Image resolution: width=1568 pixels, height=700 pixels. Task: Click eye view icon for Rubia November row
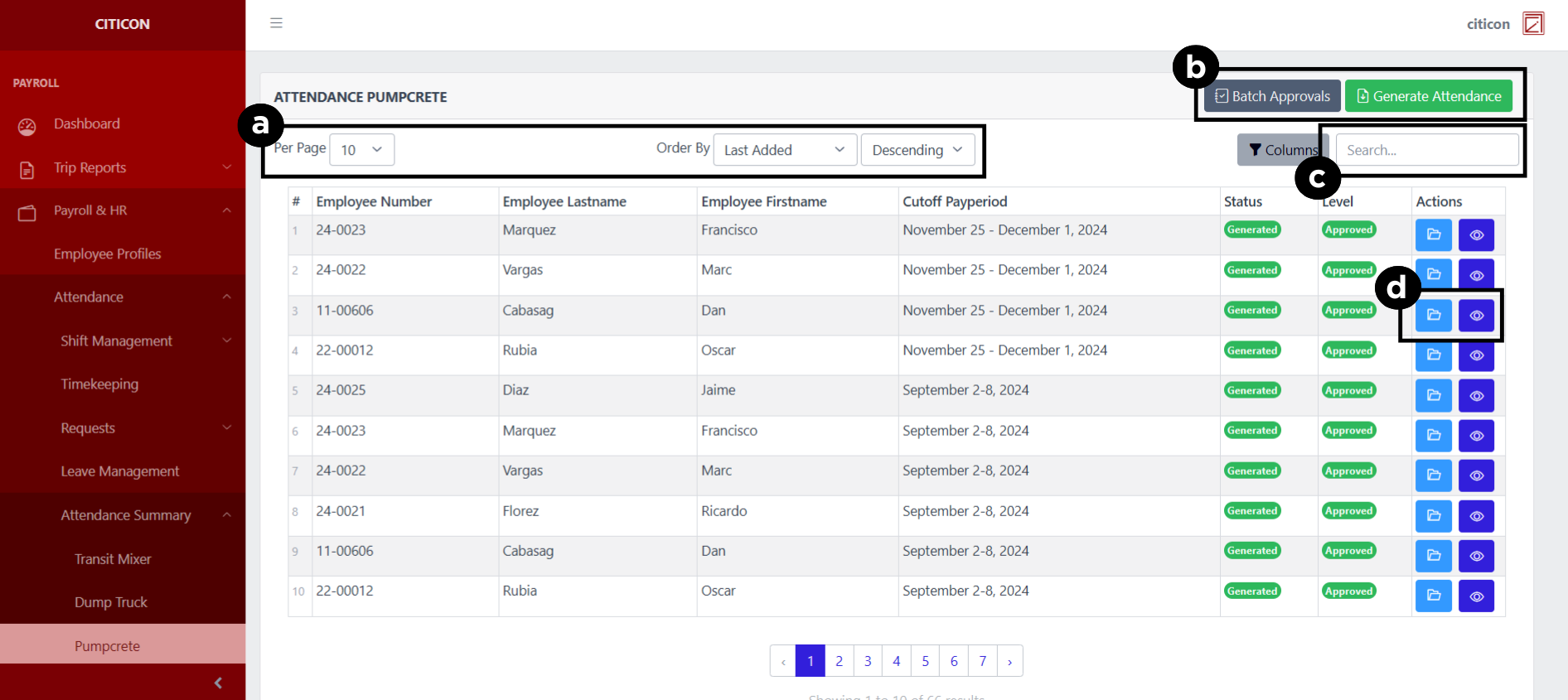pos(1476,356)
